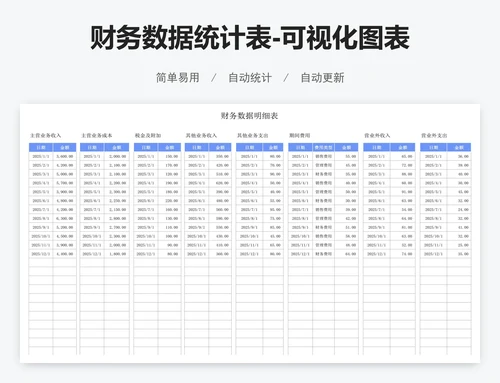Select 2025/7/1 date in 其他业务支出 table
Screen dimensions: 500x383
click(x=249, y=210)
